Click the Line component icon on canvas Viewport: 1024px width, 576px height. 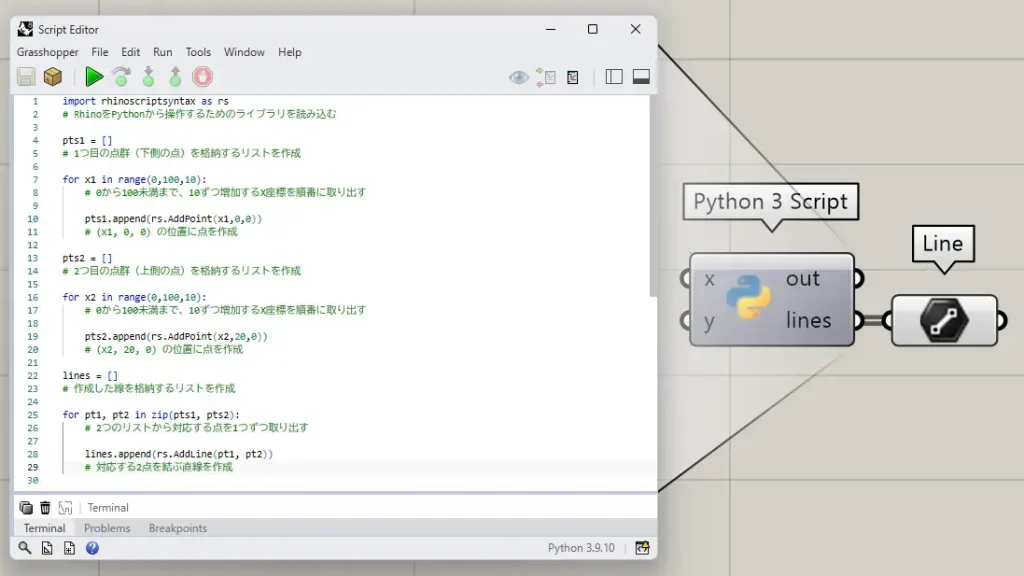[944, 321]
